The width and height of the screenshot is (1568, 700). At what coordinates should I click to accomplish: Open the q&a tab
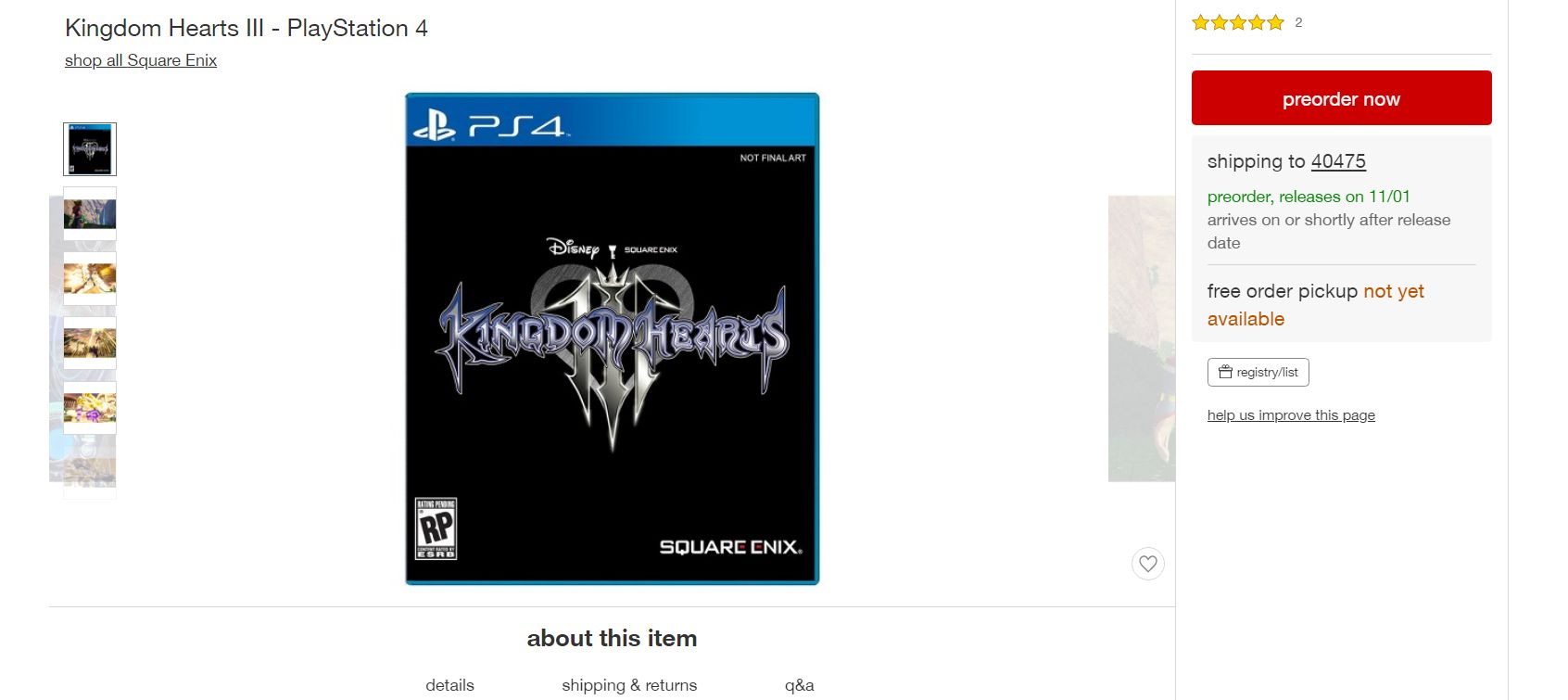[x=799, y=685]
